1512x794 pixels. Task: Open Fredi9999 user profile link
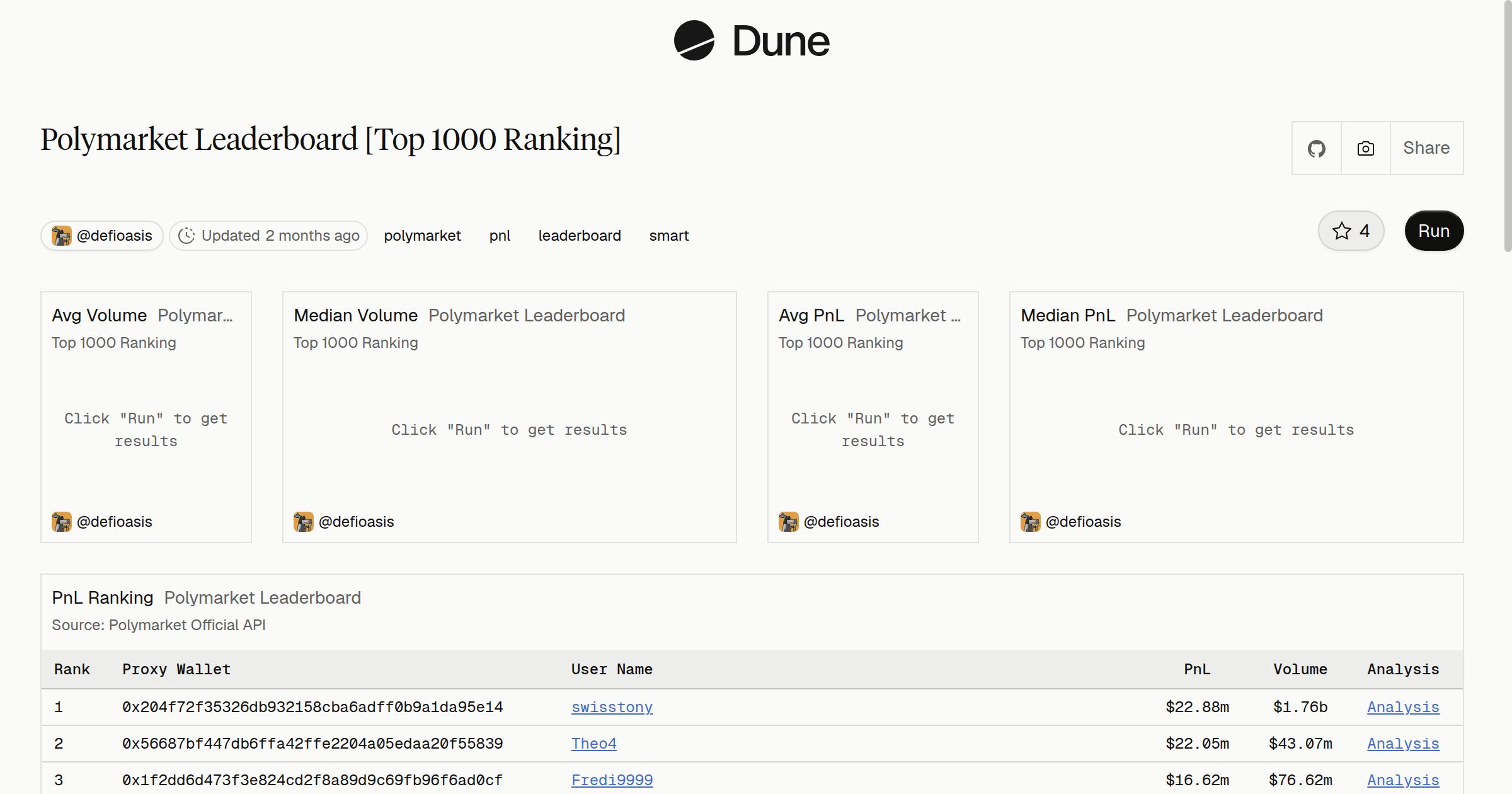click(612, 780)
